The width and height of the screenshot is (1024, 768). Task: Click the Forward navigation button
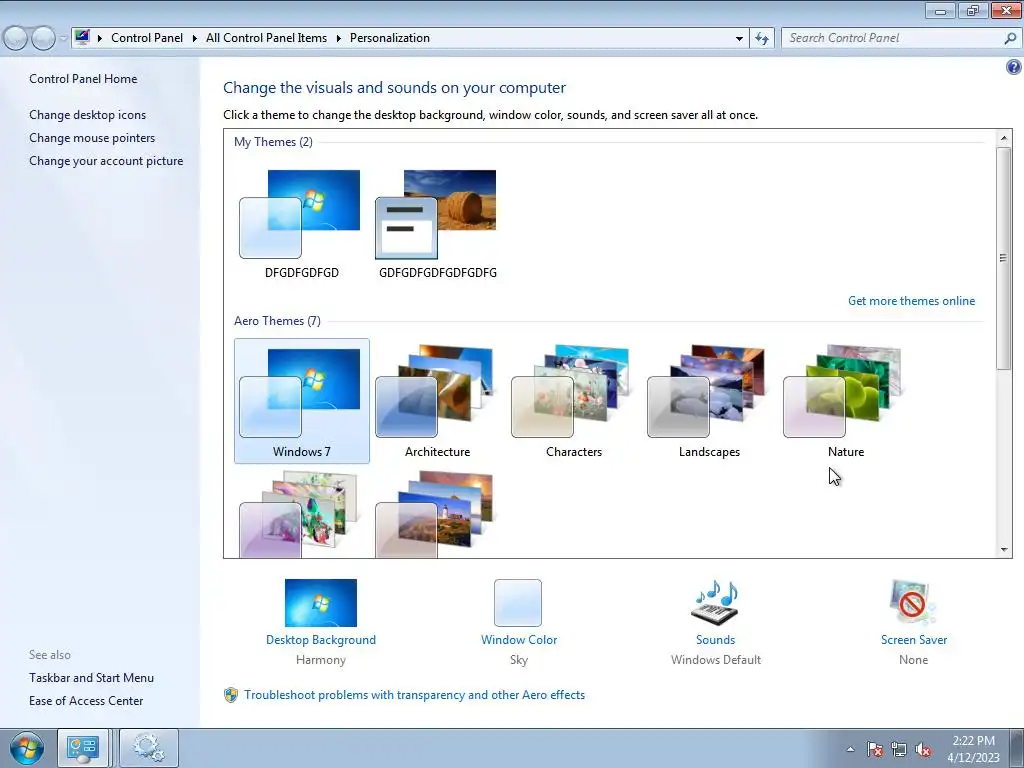click(43, 39)
